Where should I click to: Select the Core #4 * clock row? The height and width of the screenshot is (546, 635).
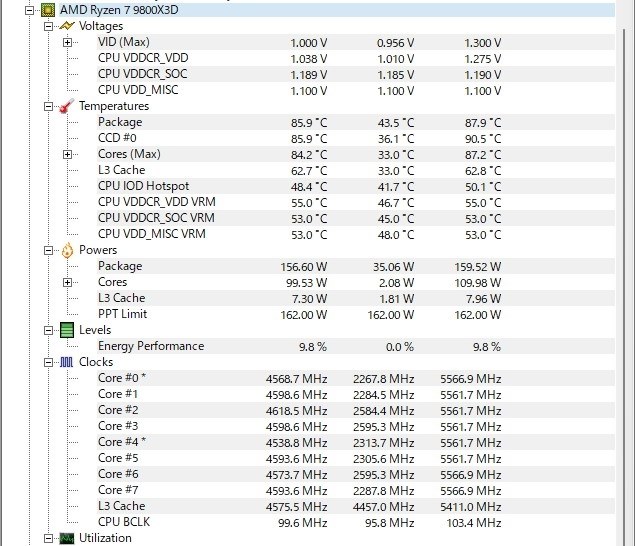[356, 442]
